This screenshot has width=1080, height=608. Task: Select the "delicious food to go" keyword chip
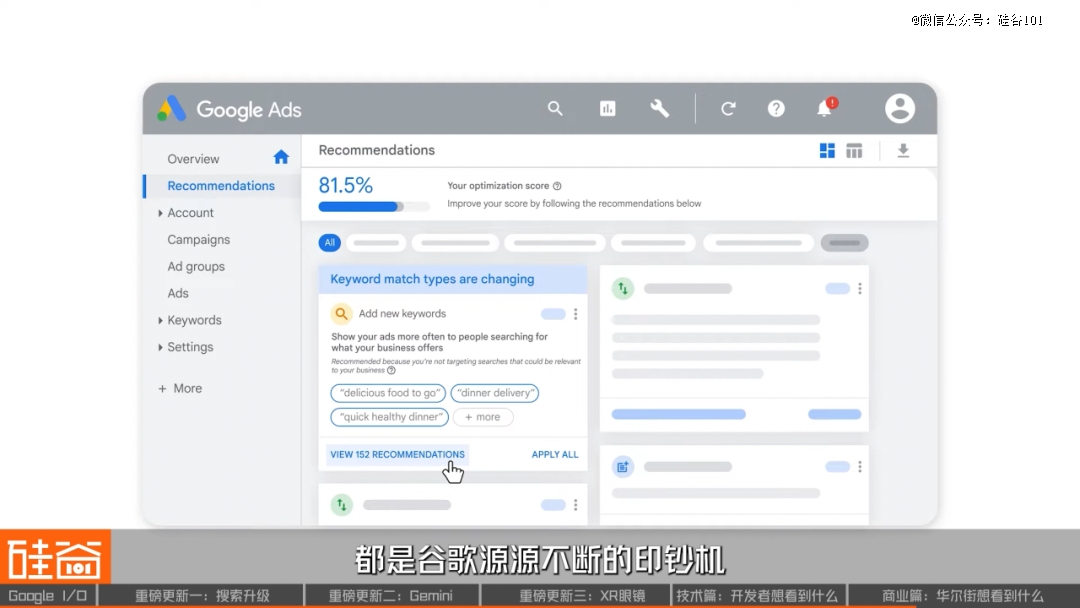pyautogui.click(x=388, y=393)
